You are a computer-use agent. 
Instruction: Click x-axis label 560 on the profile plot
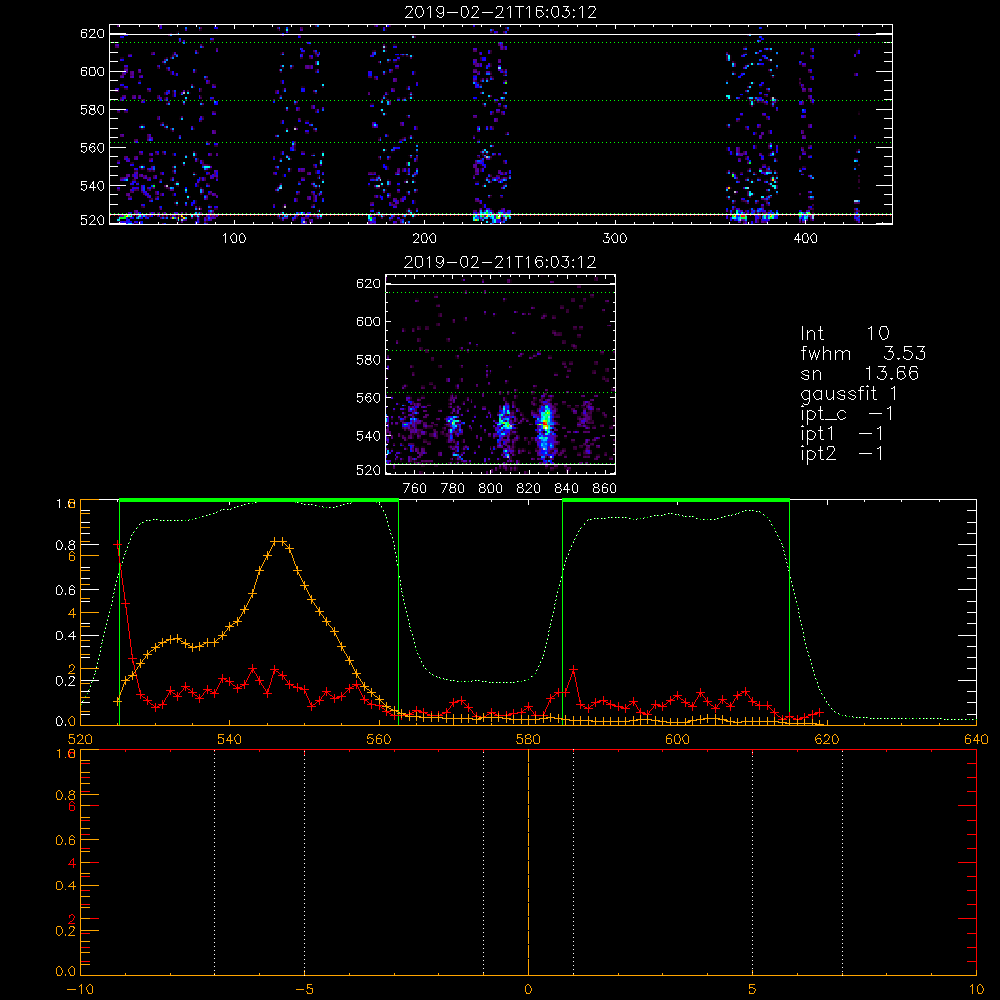click(x=379, y=739)
